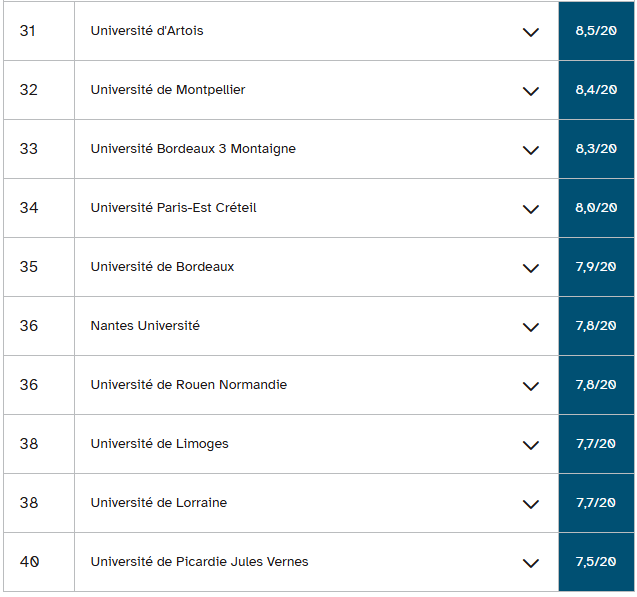Open the Nantes Université details chevron
Viewport: 637px width, 597px height.
[x=531, y=327]
